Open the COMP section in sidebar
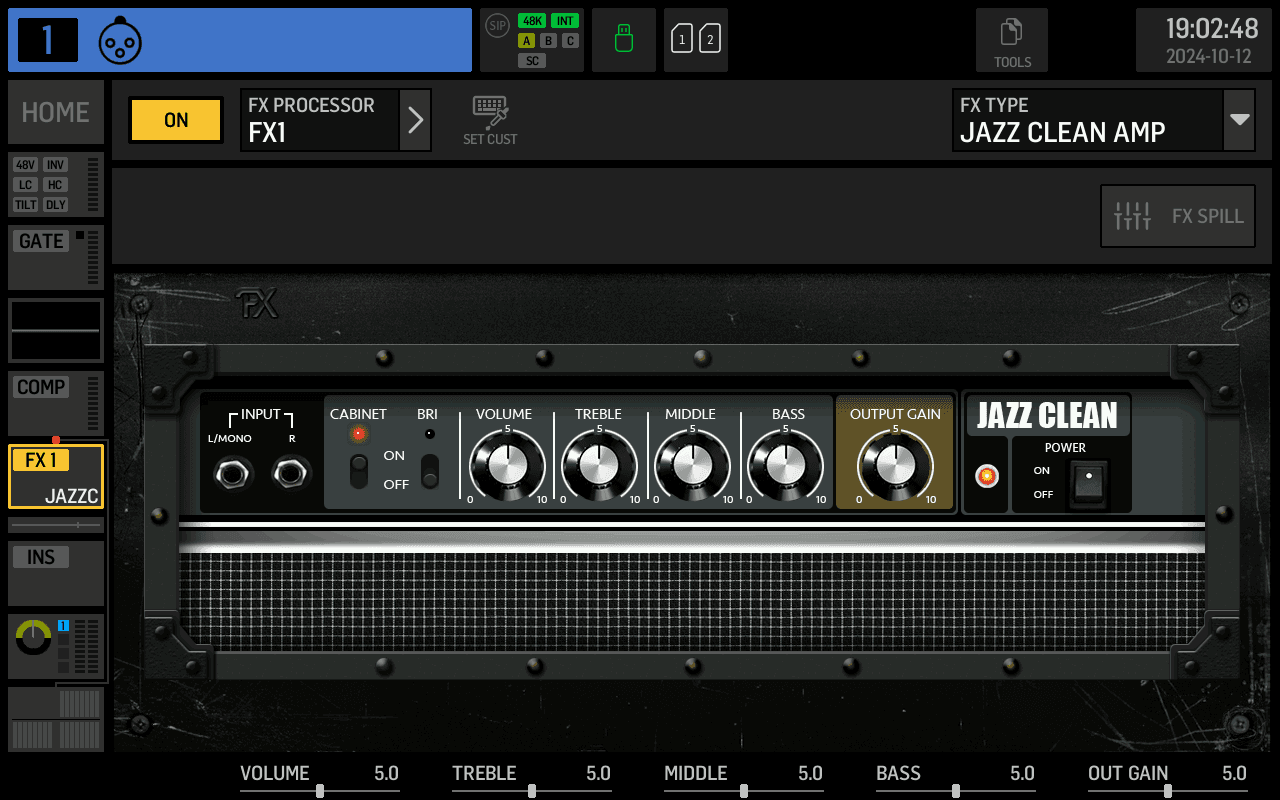The height and width of the screenshot is (800, 1280). pos(56,403)
